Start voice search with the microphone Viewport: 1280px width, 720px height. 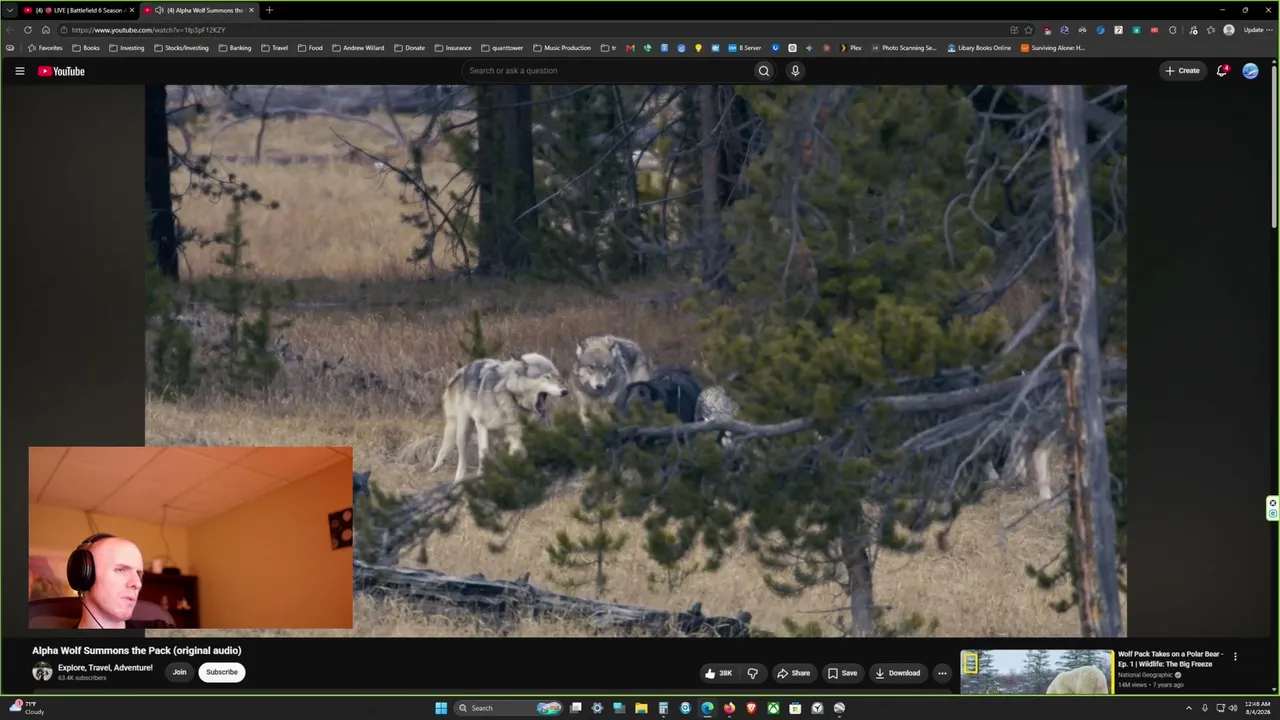click(x=795, y=71)
